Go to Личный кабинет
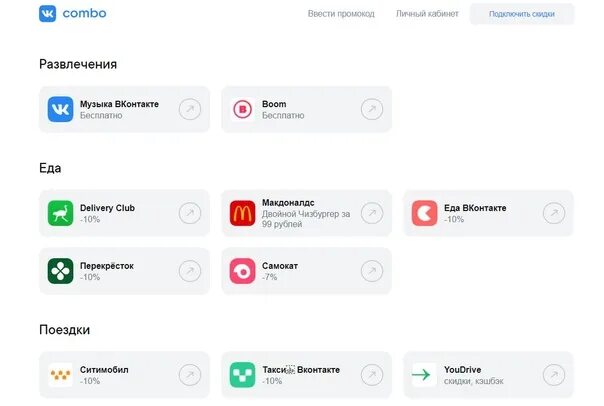 click(x=427, y=14)
